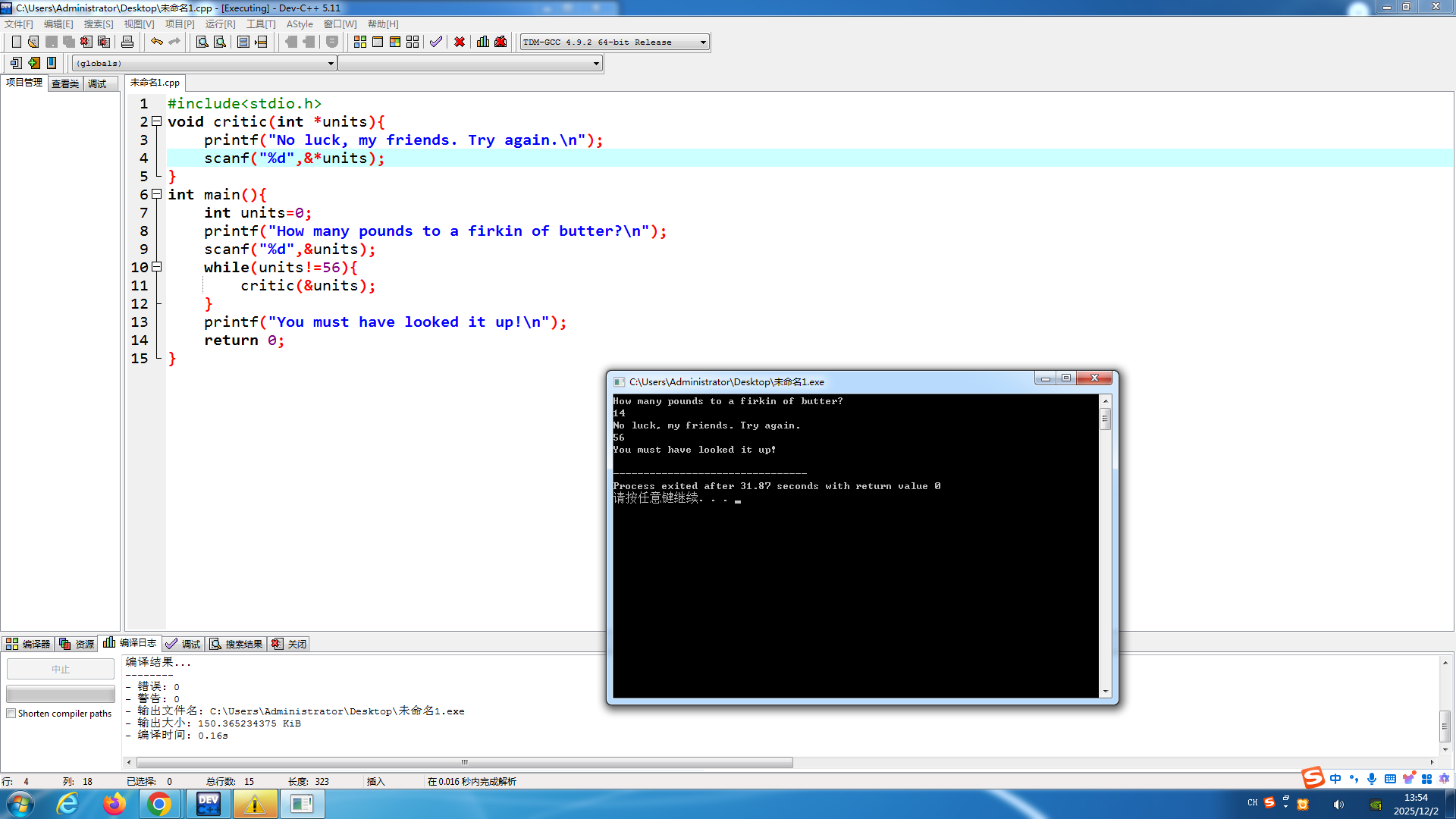Screen dimensions: 1456x819
Task: Switch to the 查看类 sidebar tab
Action: pyautogui.click(x=65, y=83)
